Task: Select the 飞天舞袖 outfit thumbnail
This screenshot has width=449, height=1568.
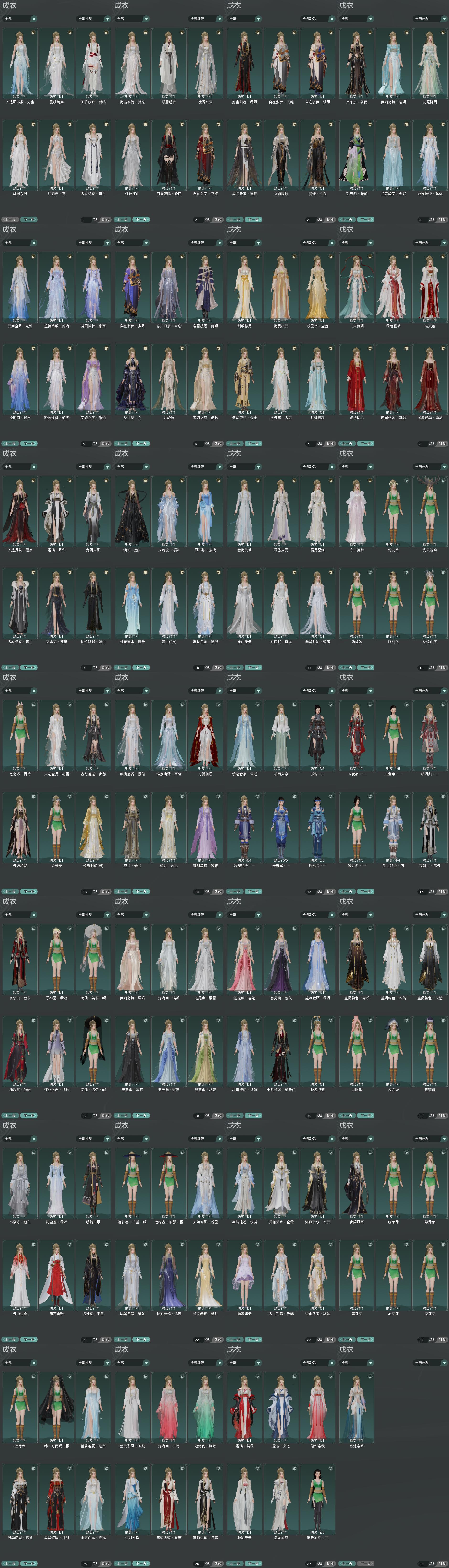Action: pos(357,288)
